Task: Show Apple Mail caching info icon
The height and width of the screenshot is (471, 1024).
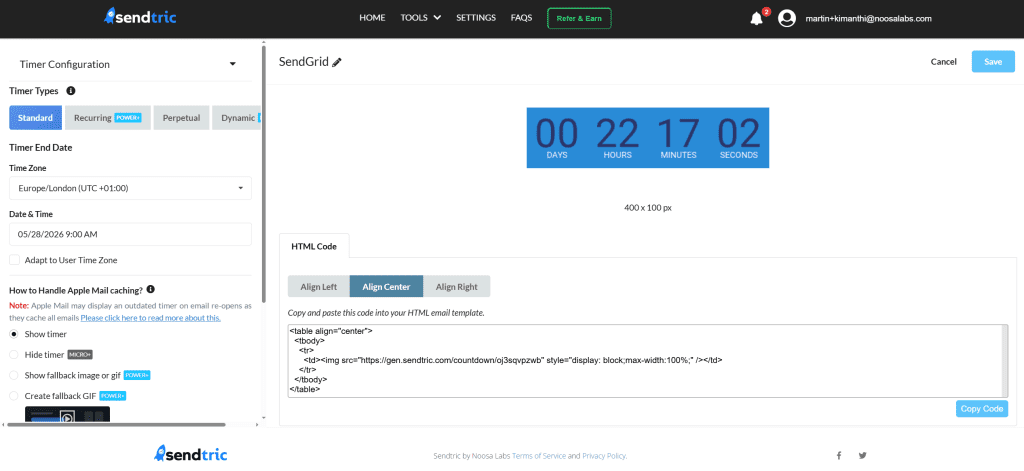Action: click(151, 289)
